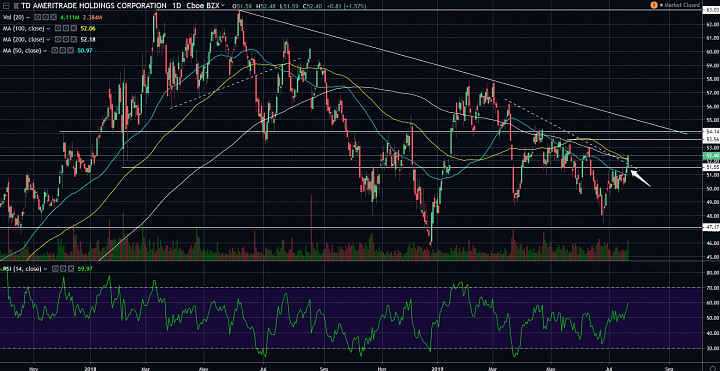The width and height of the screenshot is (720, 371).
Task: Open the MA (50, close) dropdown arrow
Action: click(x=45, y=50)
